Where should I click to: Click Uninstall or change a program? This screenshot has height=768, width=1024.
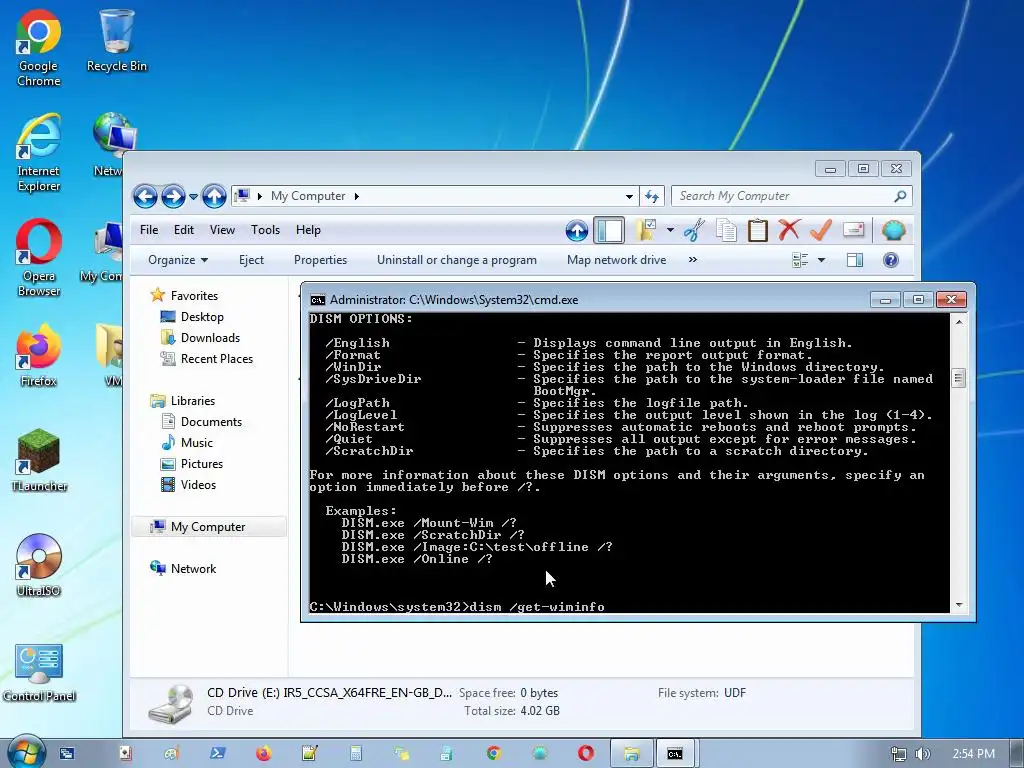tap(456, 260)
